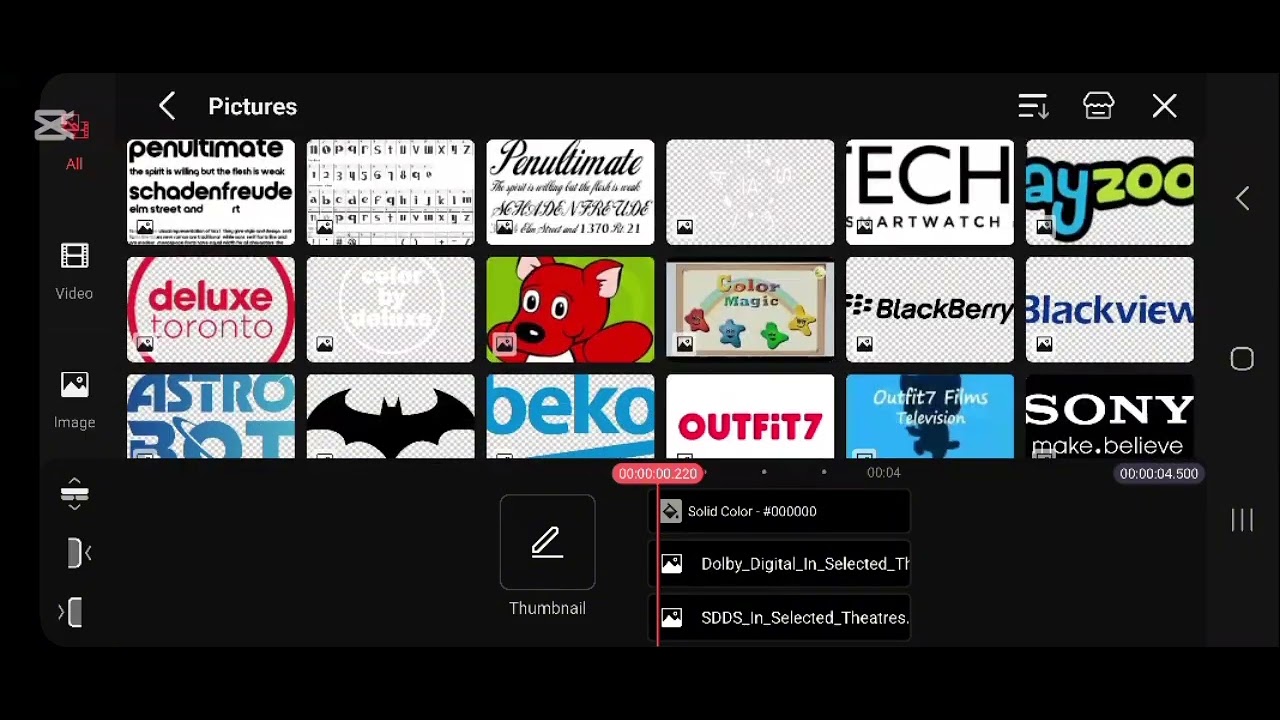The image size is (1280, 720).
Task: Click the jump-to-start icon beside the timeline
Action: point(78,553)
